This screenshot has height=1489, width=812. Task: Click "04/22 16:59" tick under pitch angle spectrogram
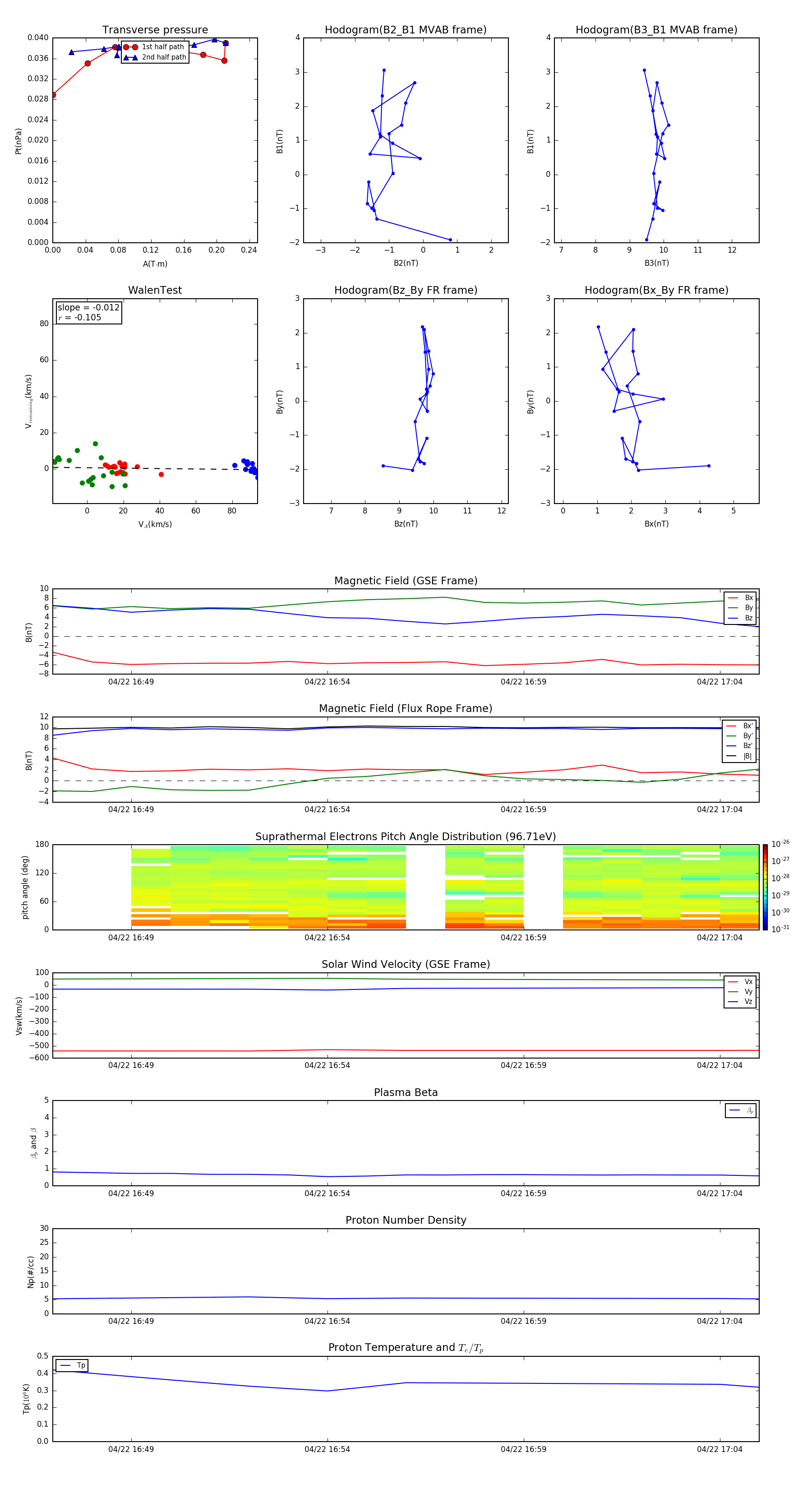[x=523, y=938]
